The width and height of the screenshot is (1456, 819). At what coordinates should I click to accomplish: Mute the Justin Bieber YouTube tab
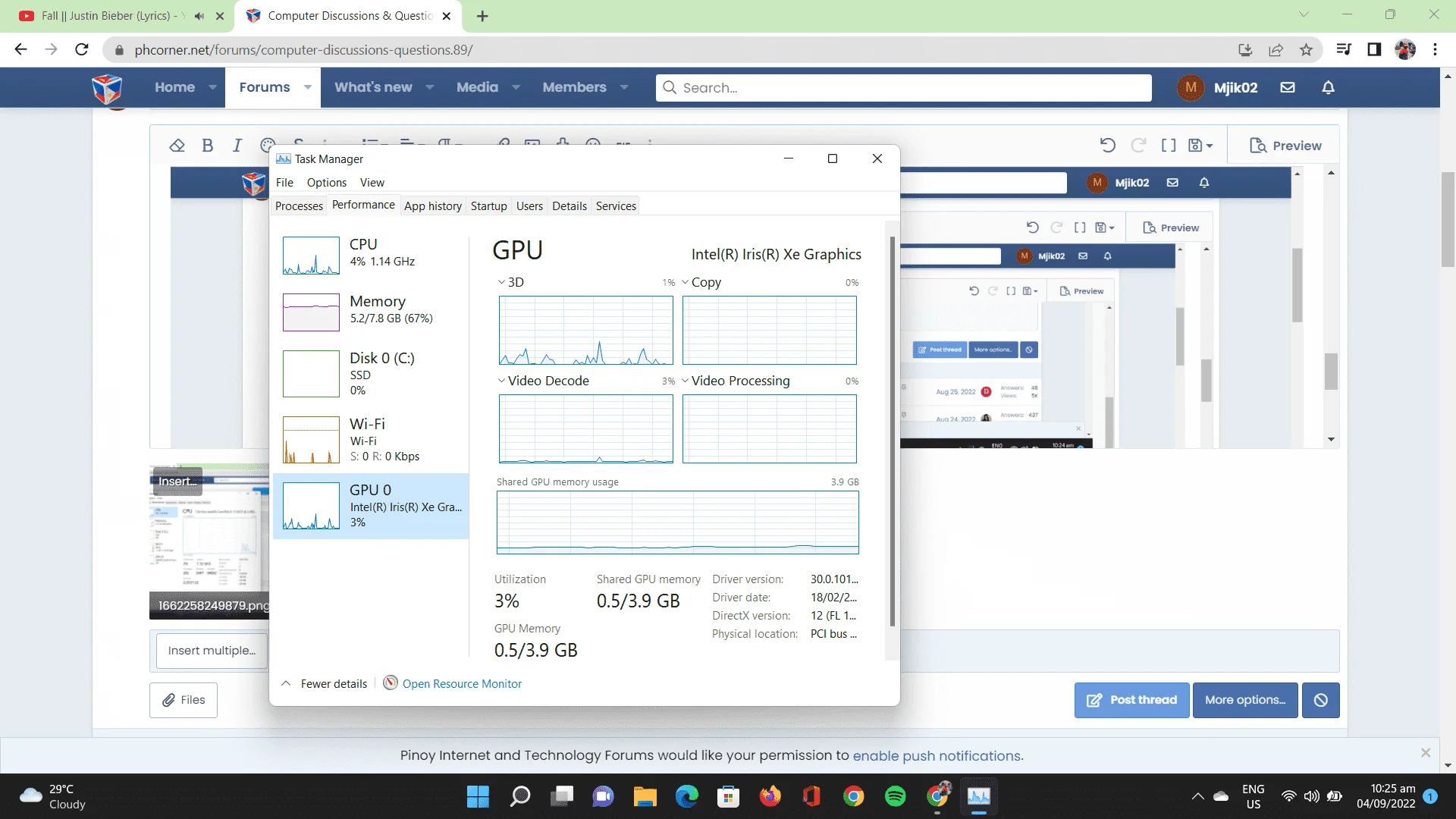pyautogui.click(x=199, y=16)
